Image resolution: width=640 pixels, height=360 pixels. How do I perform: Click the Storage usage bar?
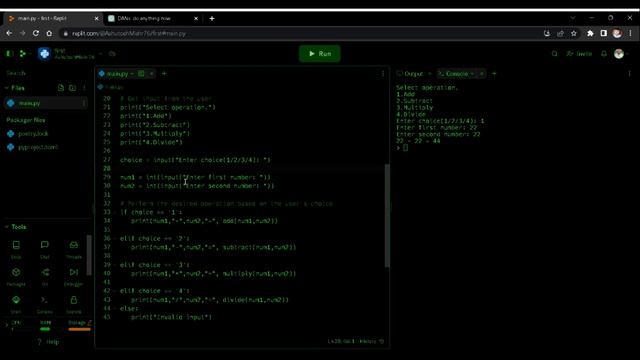(79, 329)
